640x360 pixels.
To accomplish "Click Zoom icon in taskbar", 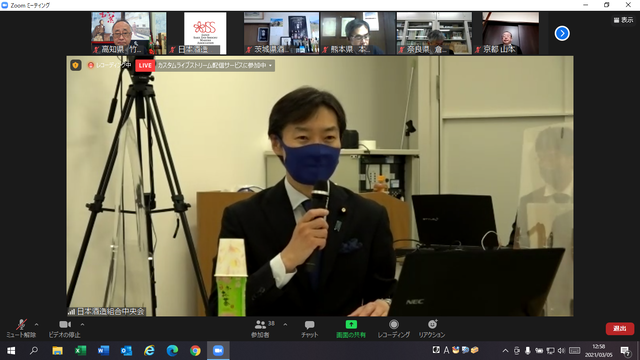I will (x=218, y=351).
